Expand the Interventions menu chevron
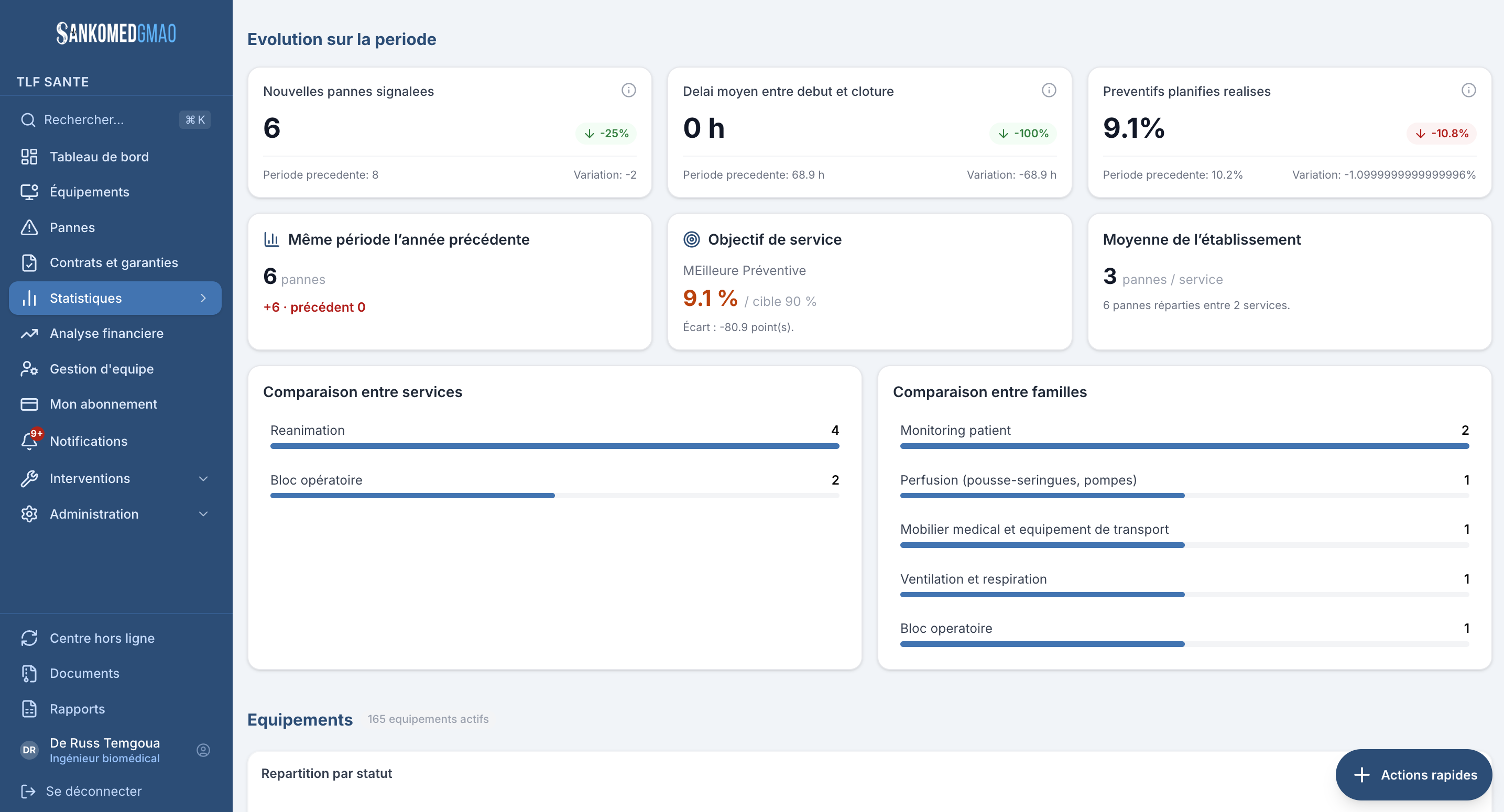The image size is (1504, 812). (203, 479)
